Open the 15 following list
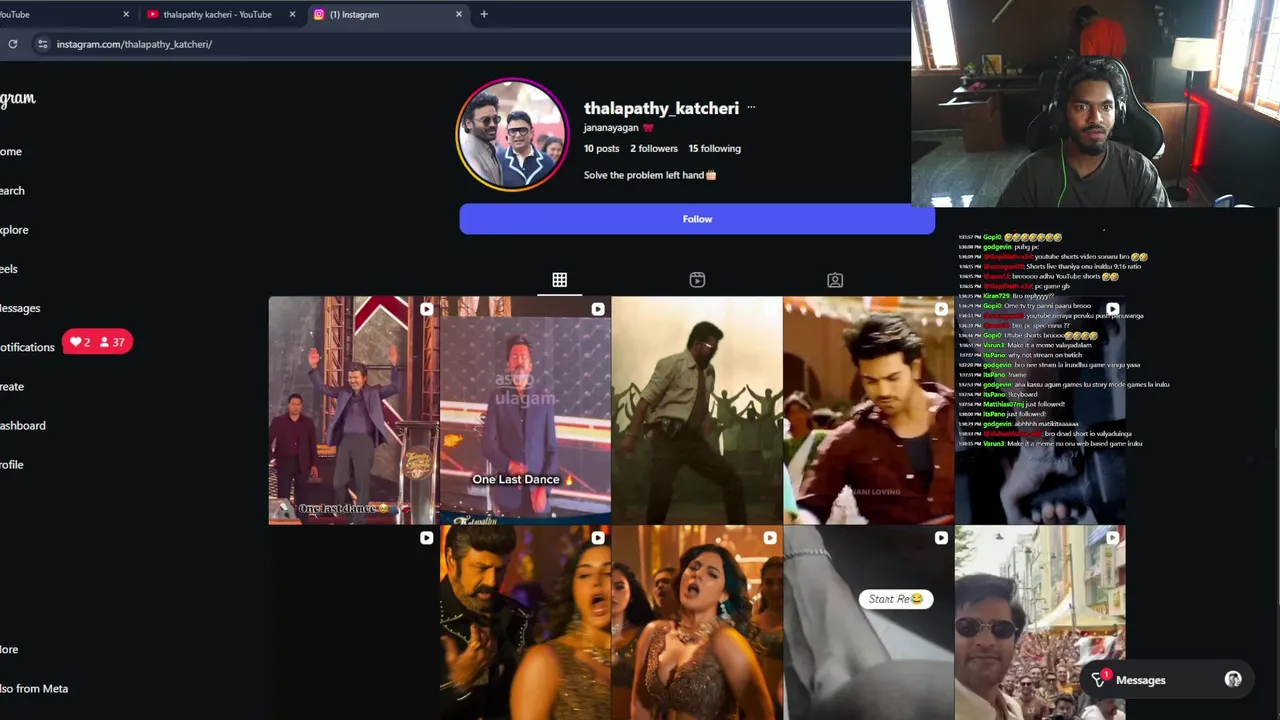This screenshot has height=720, width=1280. (714, 148)
